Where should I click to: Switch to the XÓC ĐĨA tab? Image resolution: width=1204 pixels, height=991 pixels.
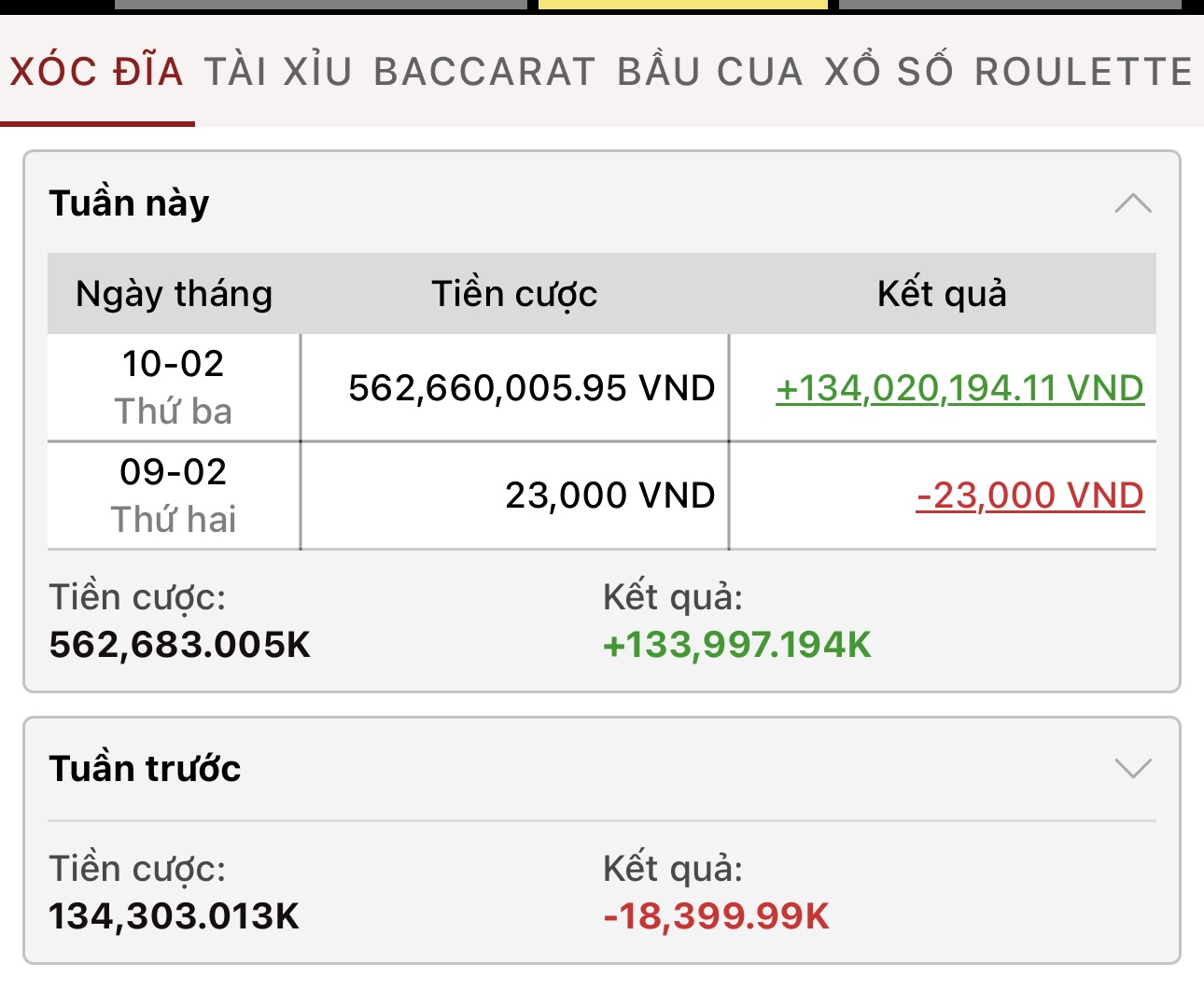(97, 72)
